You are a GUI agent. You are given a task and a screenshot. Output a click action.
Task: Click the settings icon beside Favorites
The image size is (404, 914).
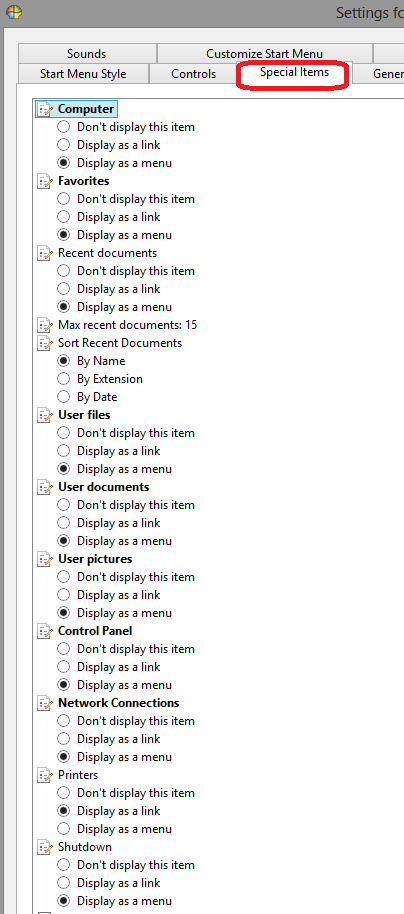[45, 181]
